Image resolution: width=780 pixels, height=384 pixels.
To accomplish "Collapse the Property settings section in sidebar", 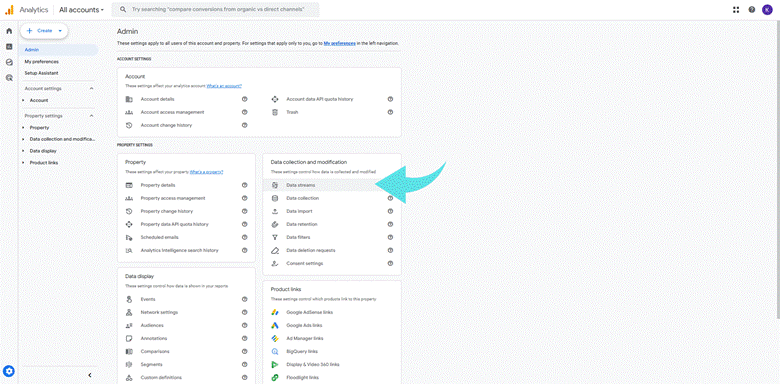I will [x=92, y=116].
